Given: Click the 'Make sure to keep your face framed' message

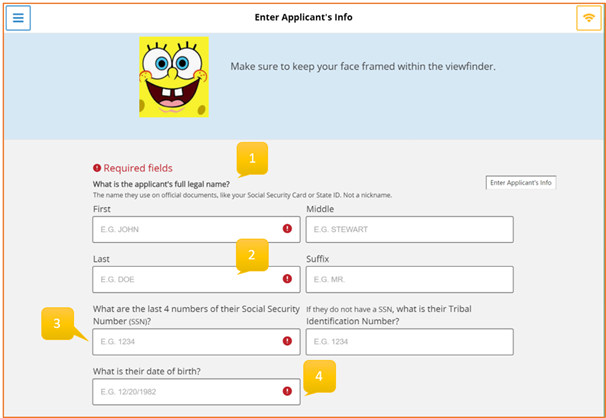Looking at the screenshot, I should 363,66.
